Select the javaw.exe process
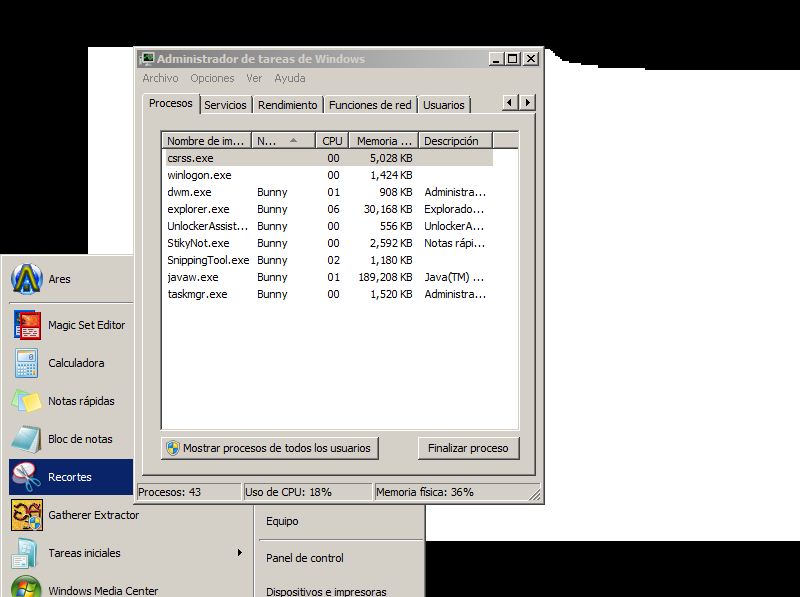The width and height of the screenshot is (800, 597). coord(329,277)
